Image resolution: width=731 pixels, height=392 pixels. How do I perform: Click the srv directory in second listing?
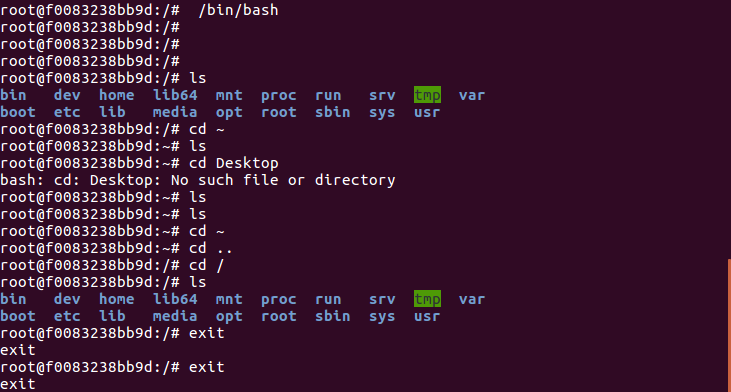click(x=382, y=299)
